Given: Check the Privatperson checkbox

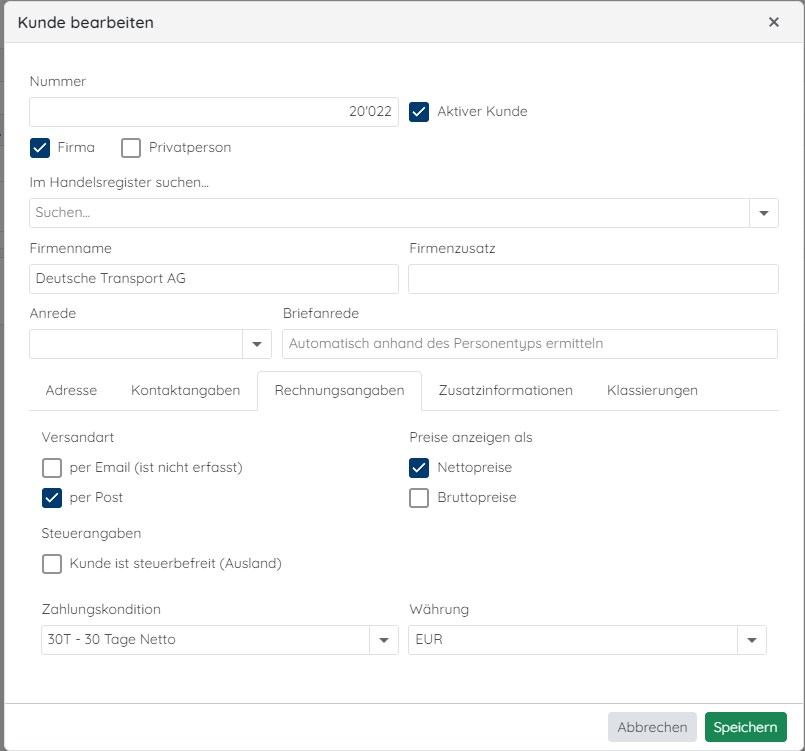Looking at the screenshot, I should [x=131, y=148].
